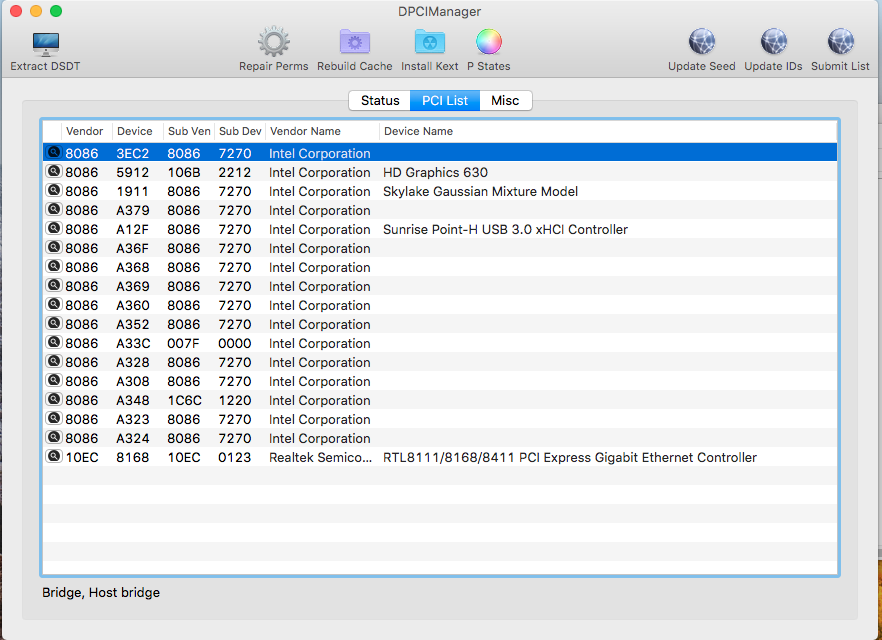Click sub device cell 0000
Image resolution: width=882 pixels, height=640 pixels.
[x=235, y=344]
